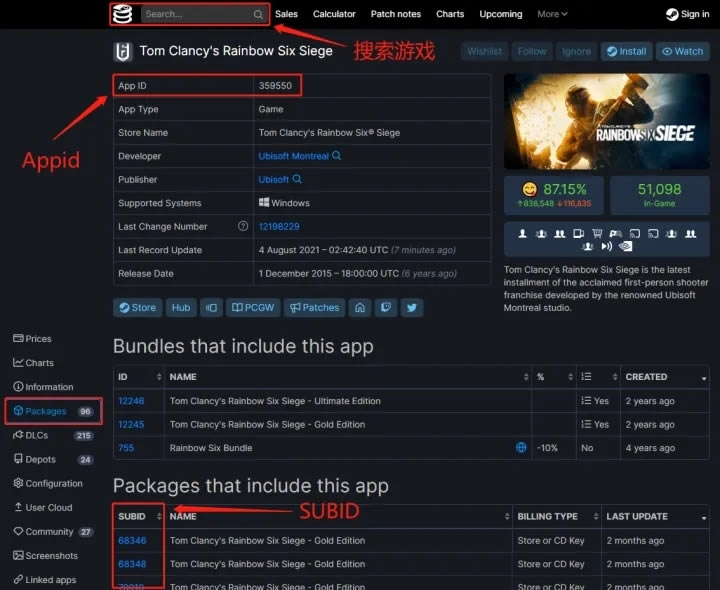The height and width of the screenshot is (590, 720).
Task: Focus the Search input field
Action: coord(197,14)
